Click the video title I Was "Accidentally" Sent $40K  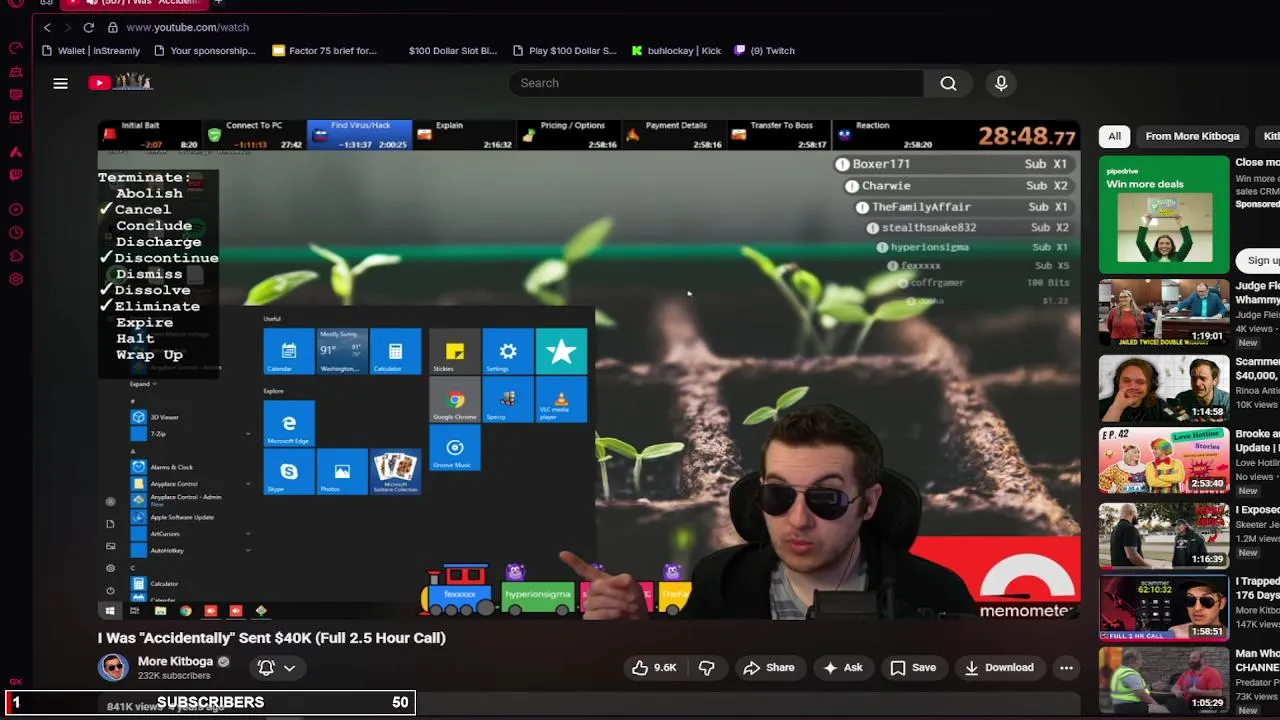pos(272,637)
